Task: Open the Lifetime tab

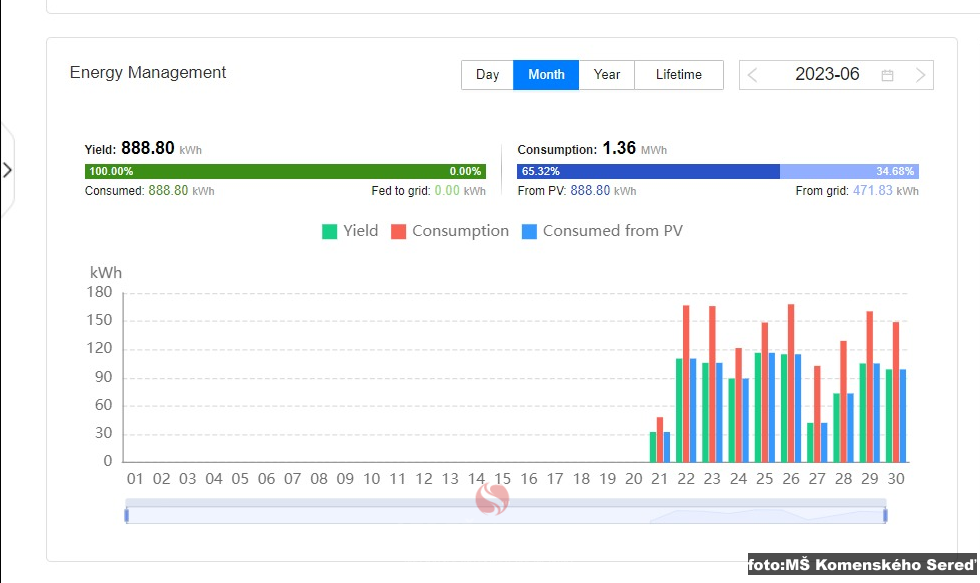Action: click(679, 75)
